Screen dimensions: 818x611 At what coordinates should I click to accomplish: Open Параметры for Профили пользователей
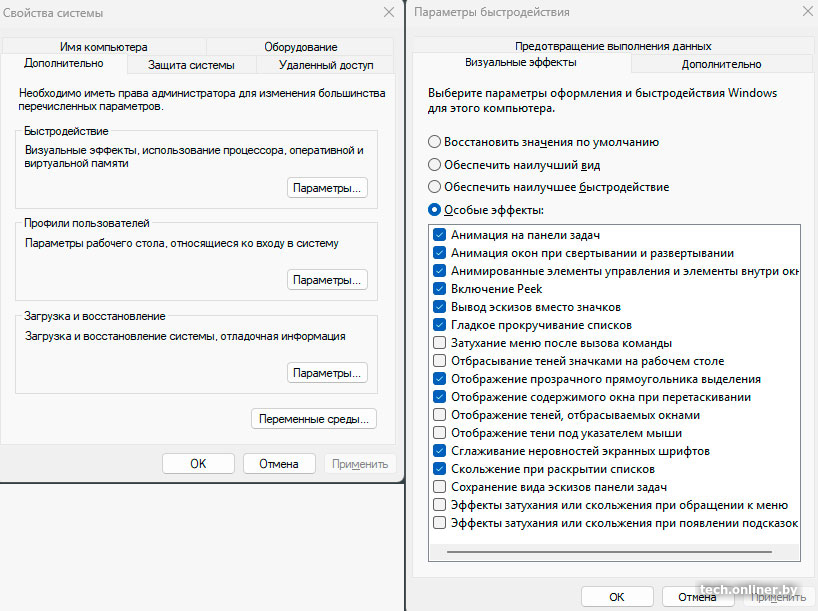327,280
